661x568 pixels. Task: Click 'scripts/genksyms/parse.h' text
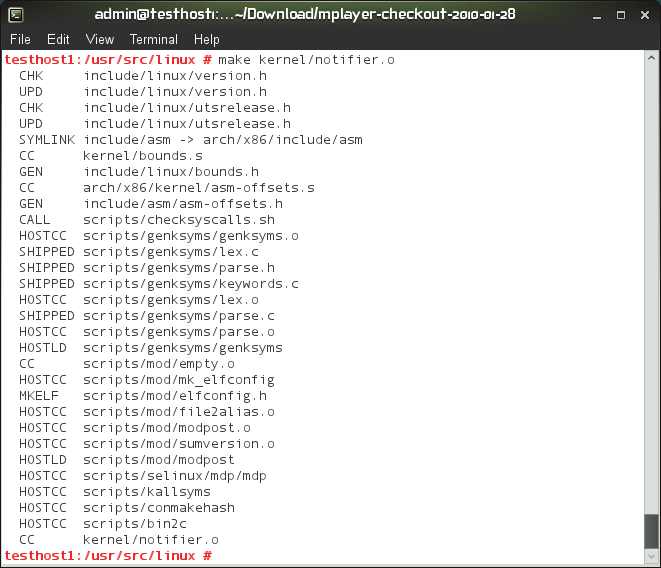tap(179, 268)
